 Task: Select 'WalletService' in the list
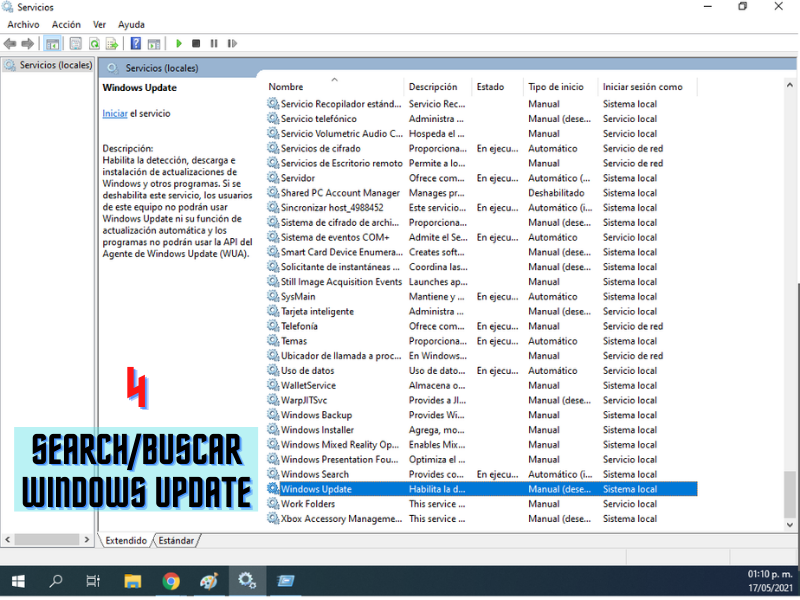pos(308,385)
